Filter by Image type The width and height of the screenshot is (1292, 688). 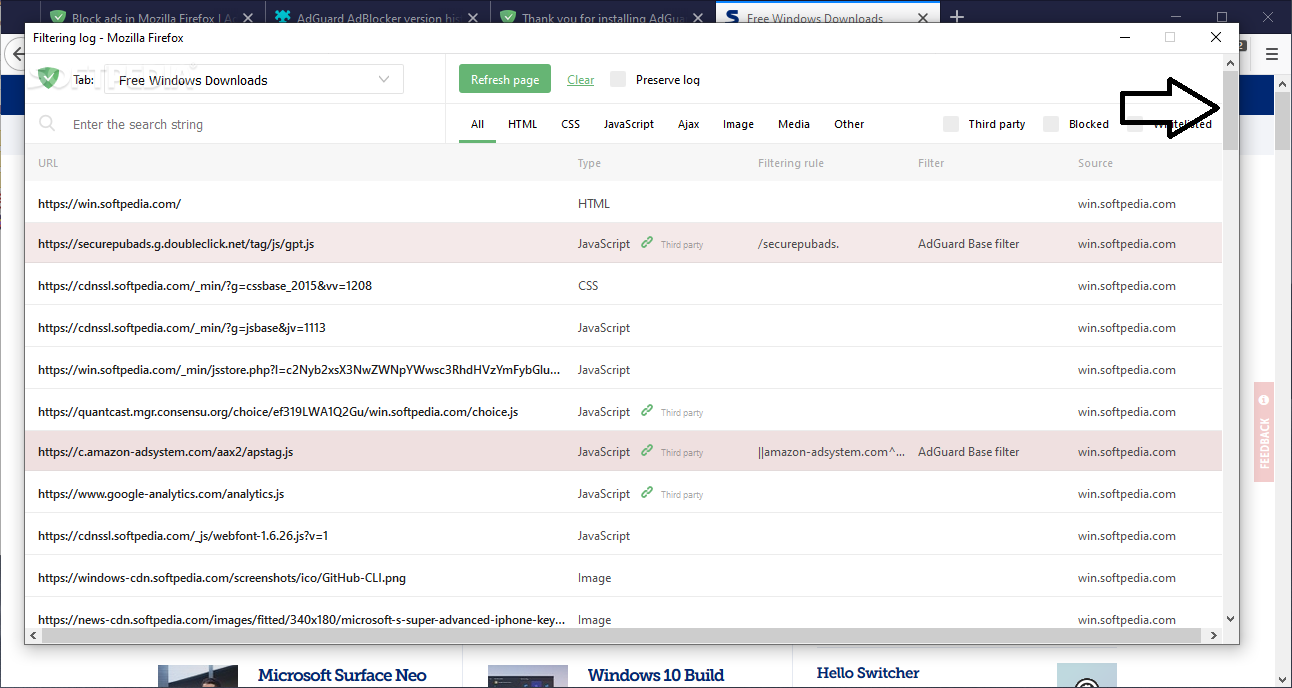point(738,124)
